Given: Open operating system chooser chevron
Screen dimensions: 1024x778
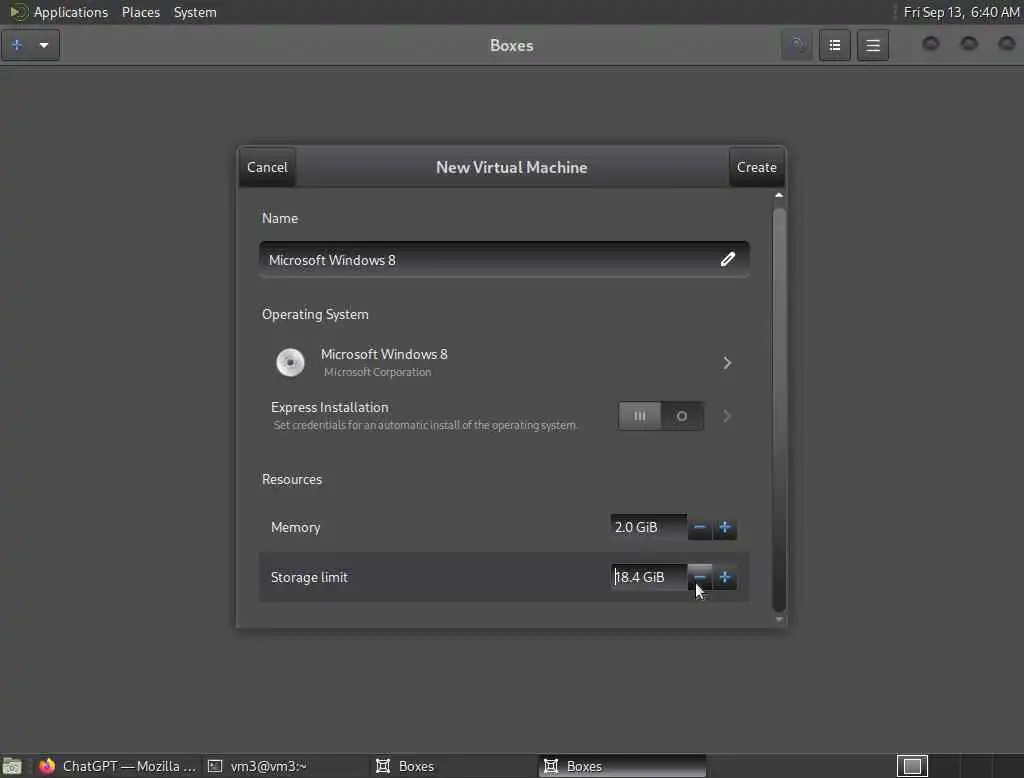Looking at the screenshot, I should [x=727, y=363].
